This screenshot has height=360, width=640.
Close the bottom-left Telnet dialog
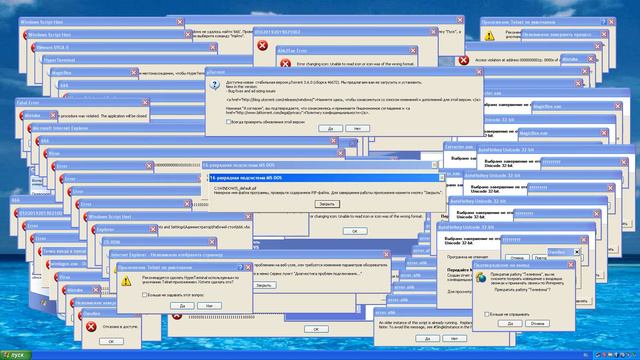[x=248, y=267]
